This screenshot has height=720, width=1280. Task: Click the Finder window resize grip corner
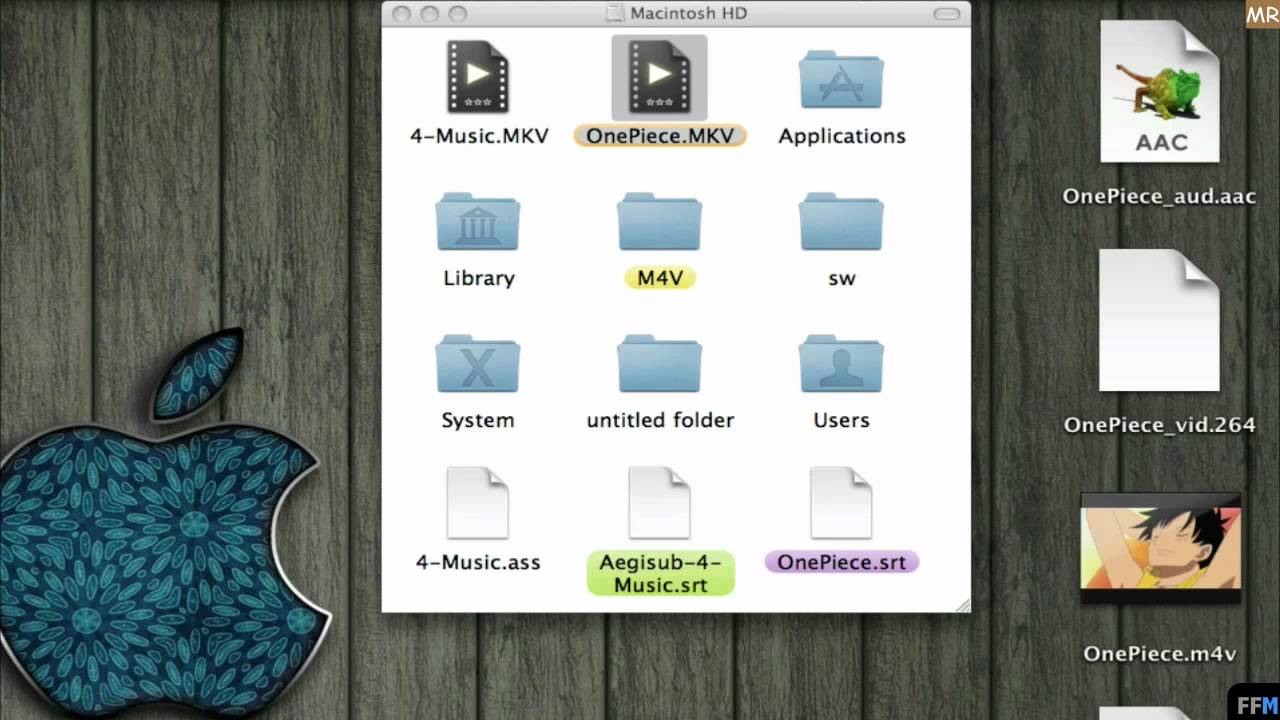(962, 604)
